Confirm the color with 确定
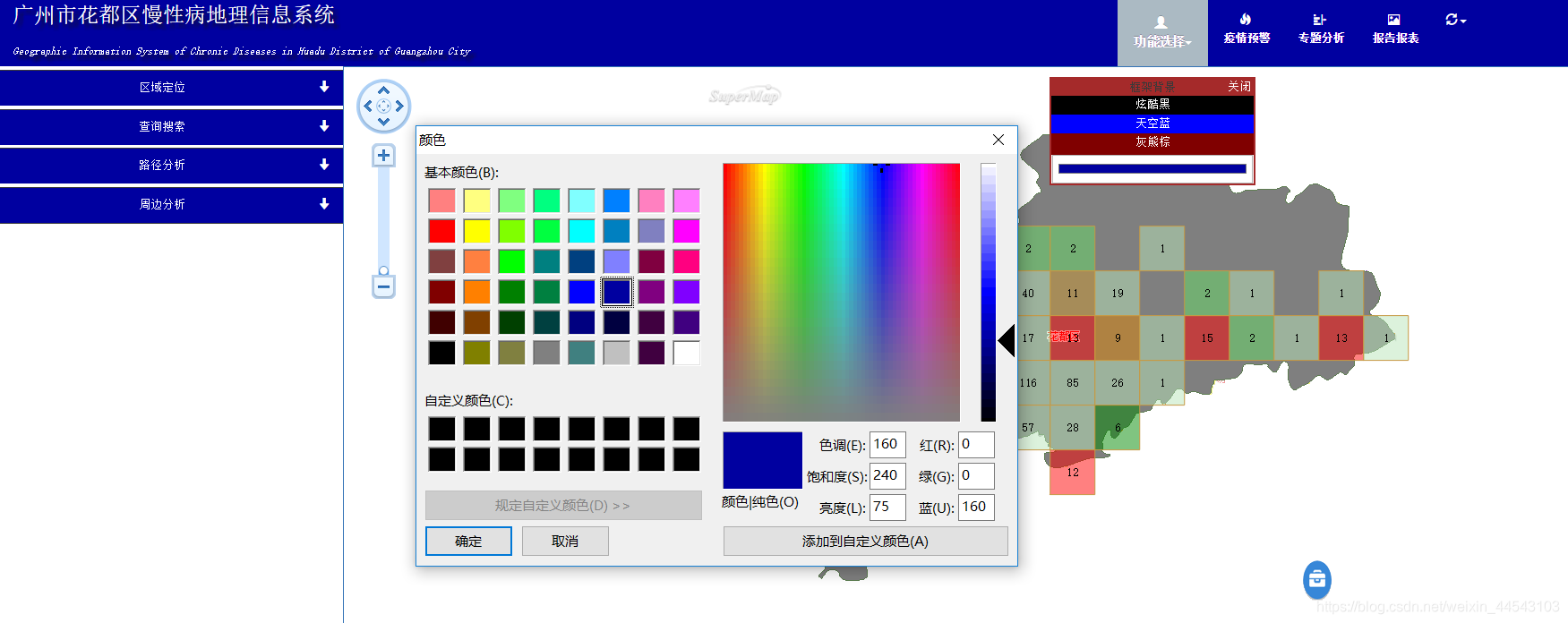The height and width of the screenshot is (623, 1568). click(x=468, y=541)
